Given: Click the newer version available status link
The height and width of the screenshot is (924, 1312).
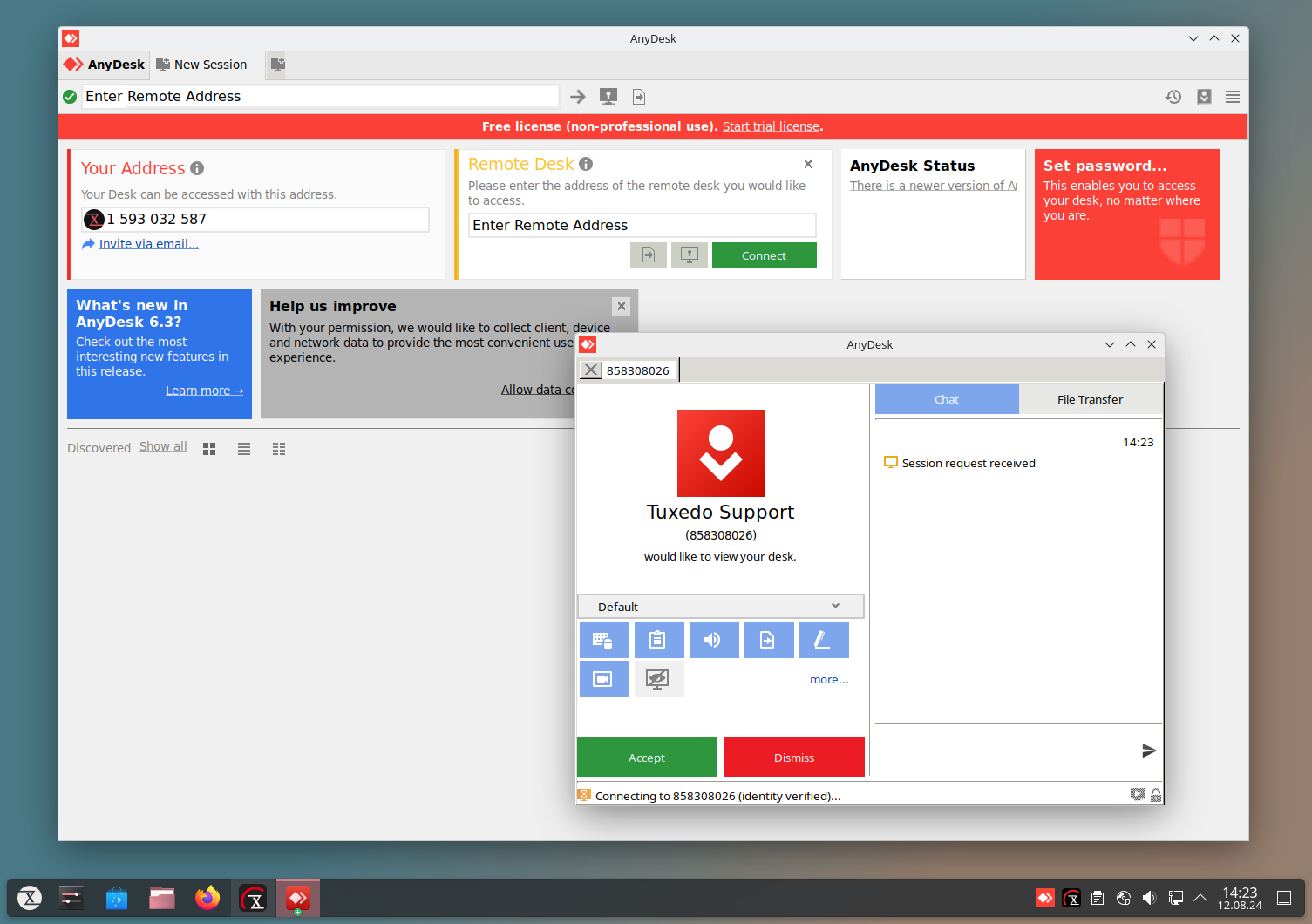Looking at the screenshot, I should [x=934, y=186].
